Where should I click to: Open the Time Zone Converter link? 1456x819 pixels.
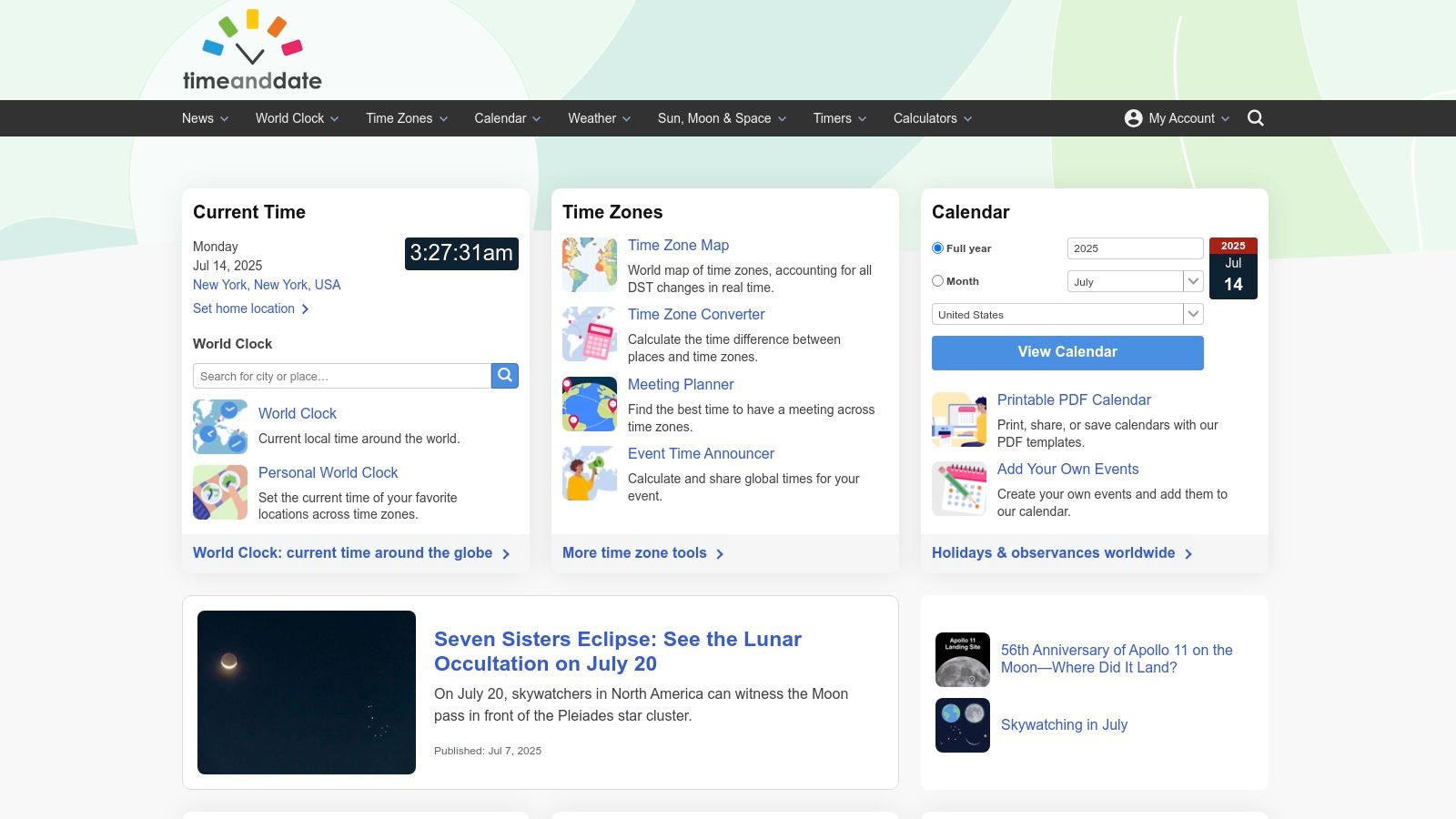696,315
